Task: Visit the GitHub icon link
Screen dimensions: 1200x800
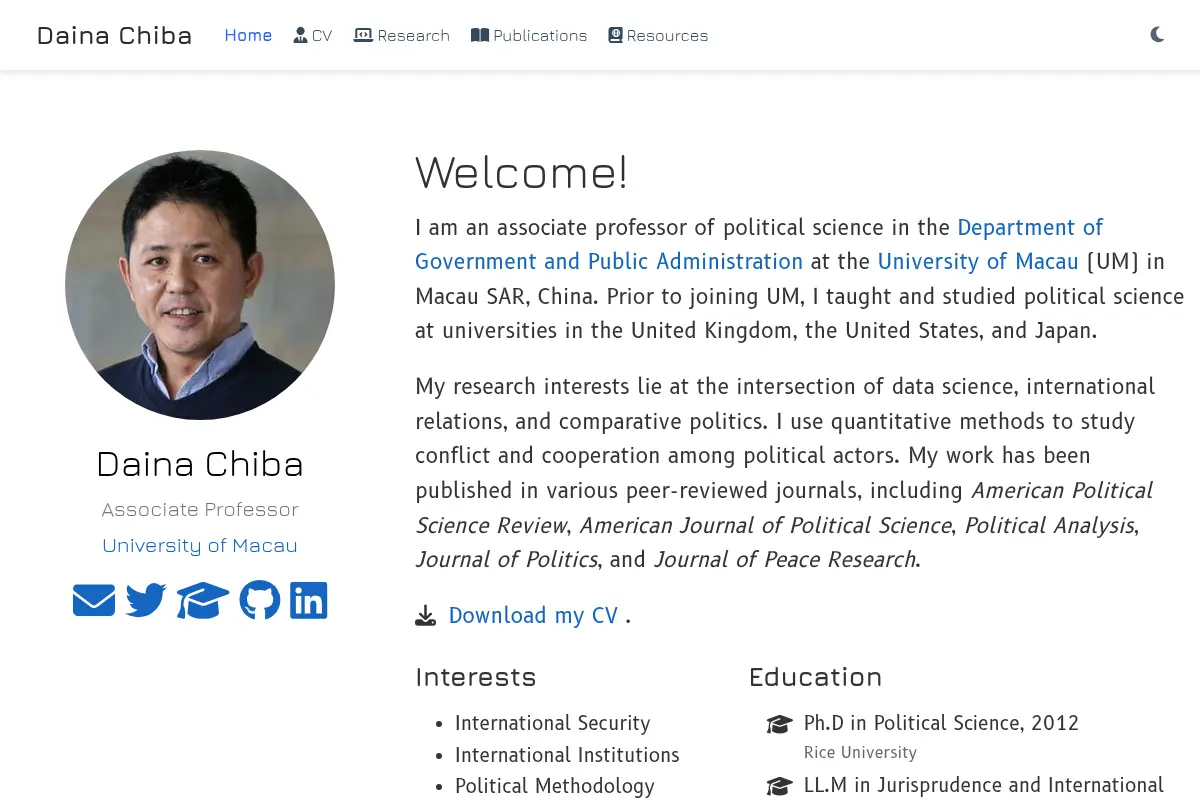Action: point(260,601)
